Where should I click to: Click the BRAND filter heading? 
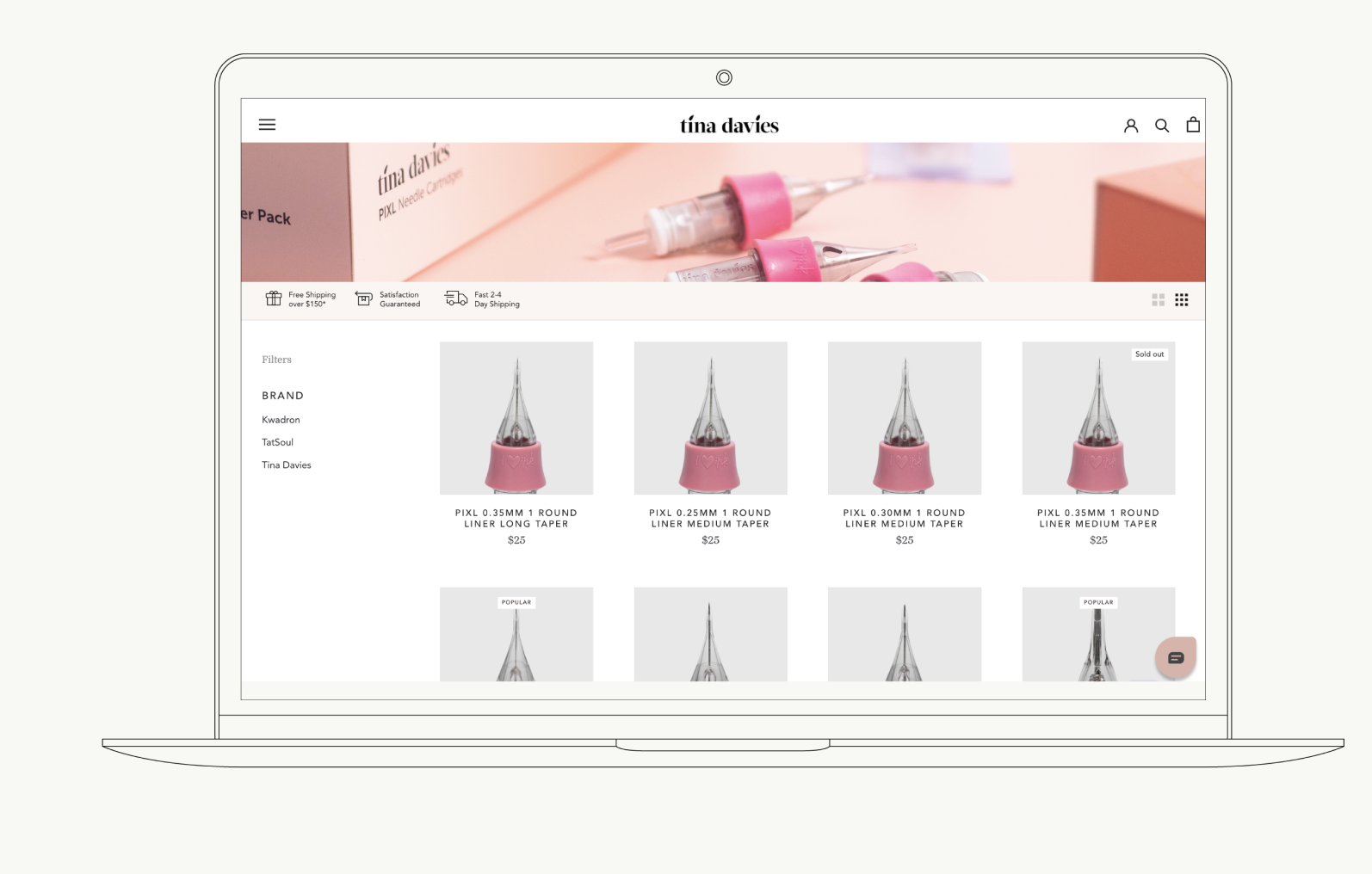click(x=282, y=396)
